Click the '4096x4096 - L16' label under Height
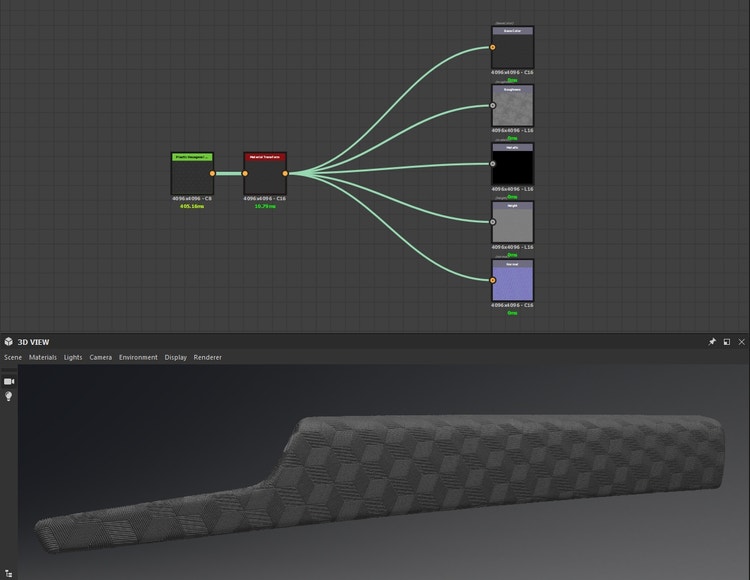 coord(512,247)
